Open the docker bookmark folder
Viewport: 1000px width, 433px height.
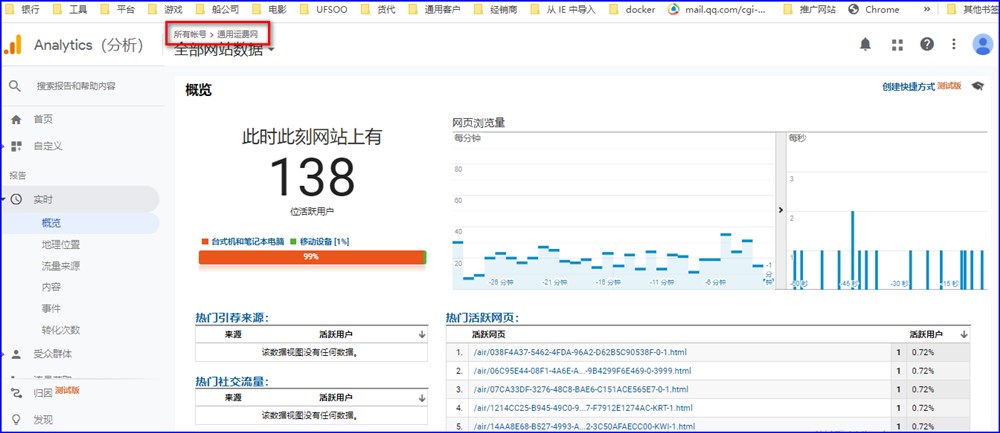[632, 10]
